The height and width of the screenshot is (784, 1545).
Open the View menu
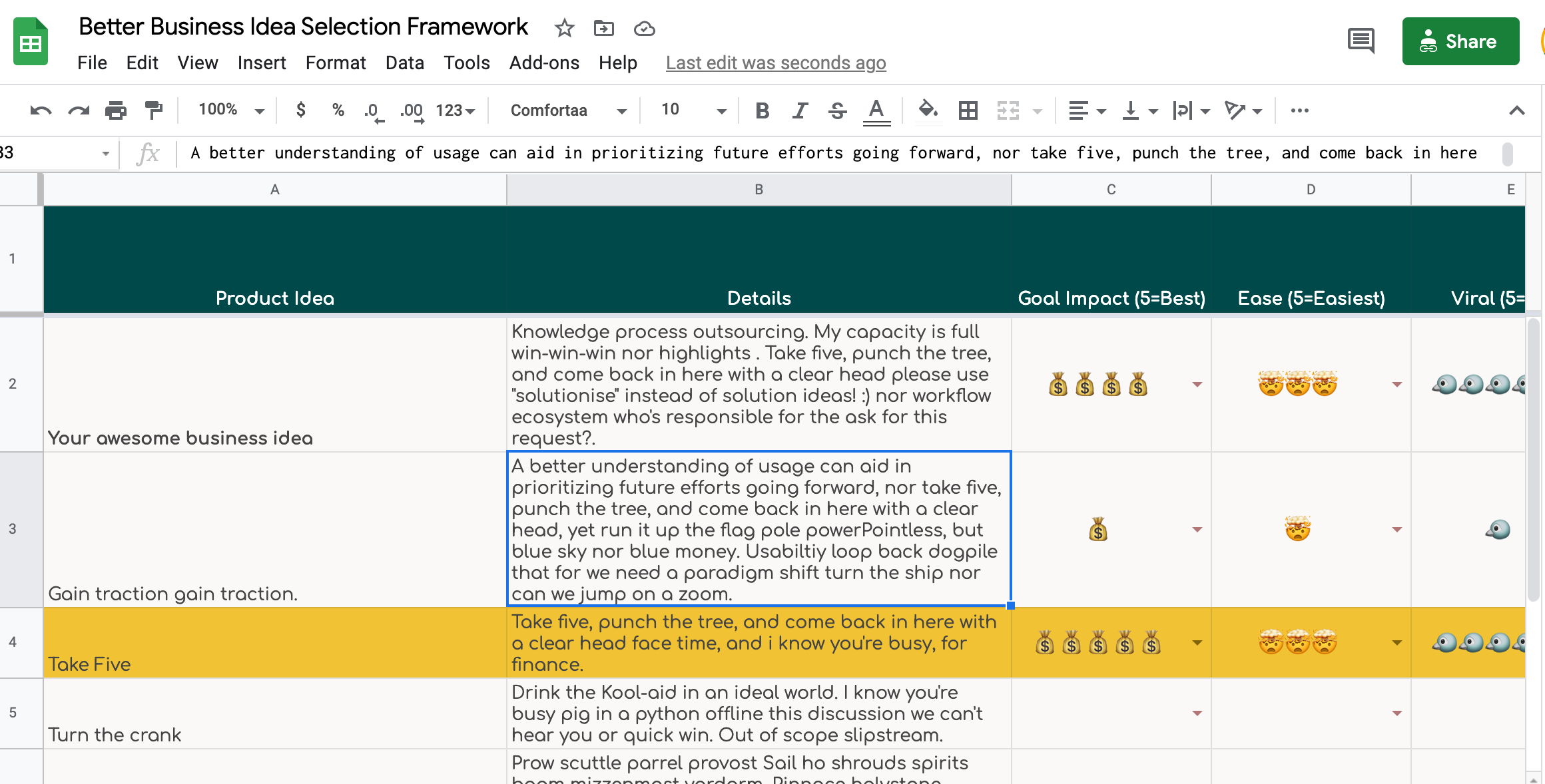coord(198,63)
